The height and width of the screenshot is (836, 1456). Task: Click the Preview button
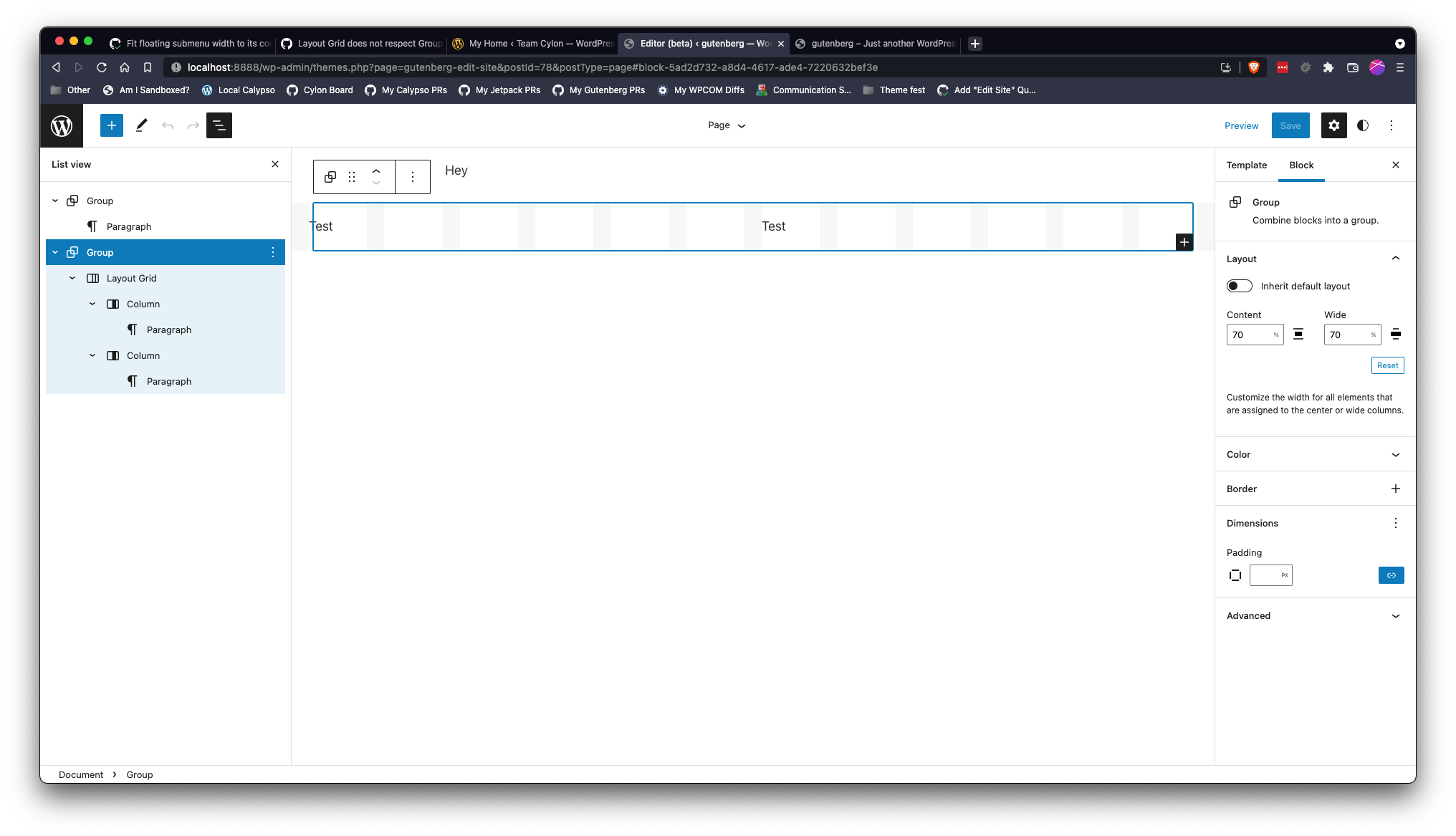coord(1241,125)
